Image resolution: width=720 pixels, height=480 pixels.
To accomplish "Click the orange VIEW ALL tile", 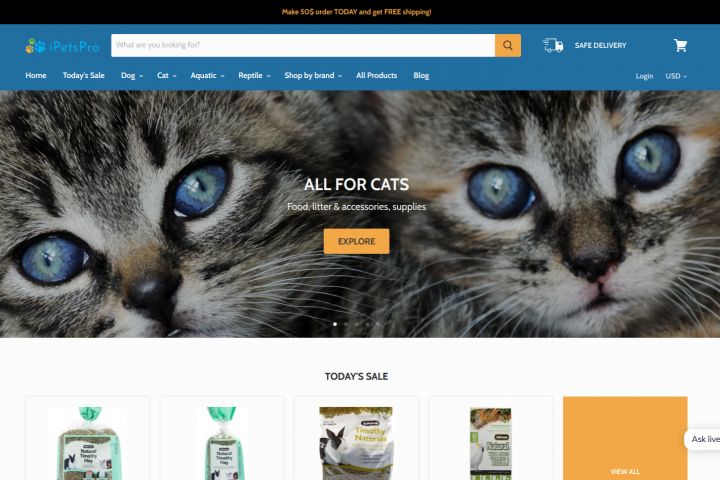I will pyautogui.click(x=625, y=438).
